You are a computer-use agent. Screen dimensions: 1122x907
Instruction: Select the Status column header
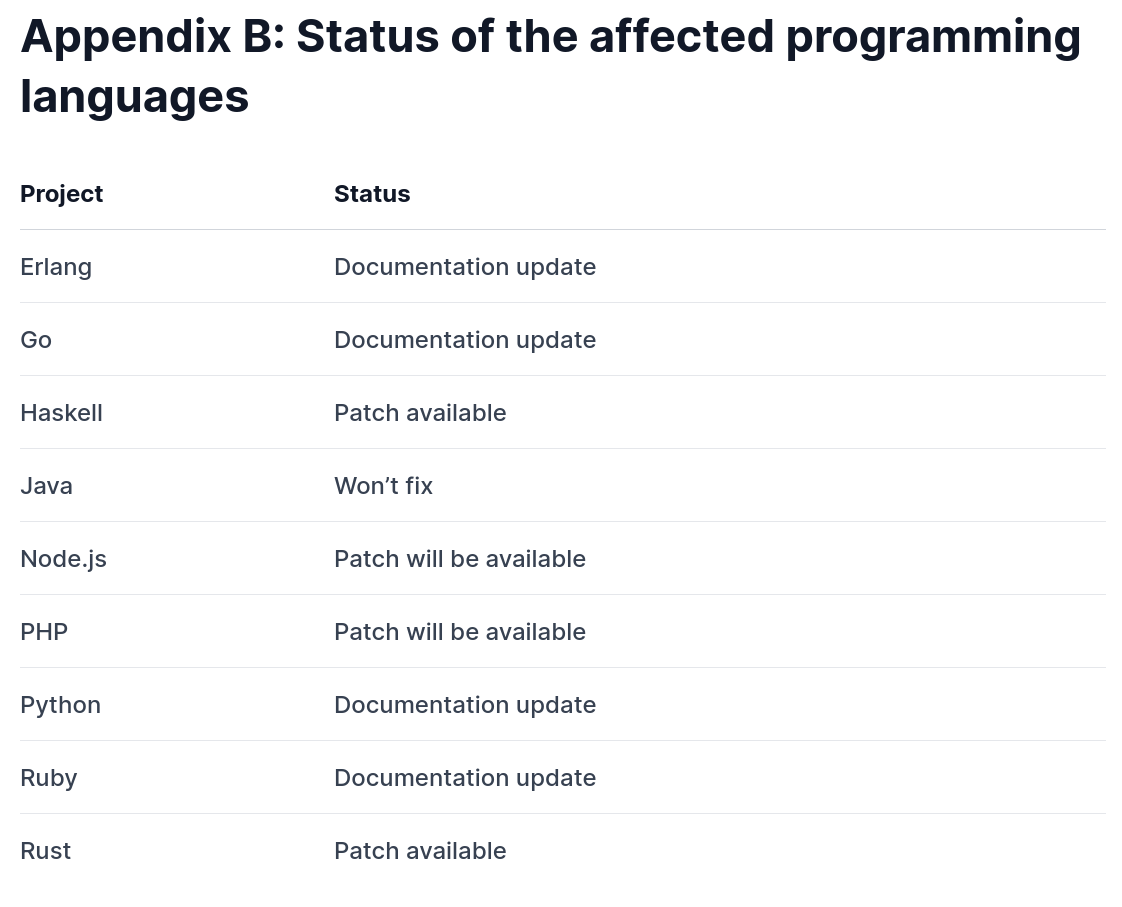click(372, 194)
